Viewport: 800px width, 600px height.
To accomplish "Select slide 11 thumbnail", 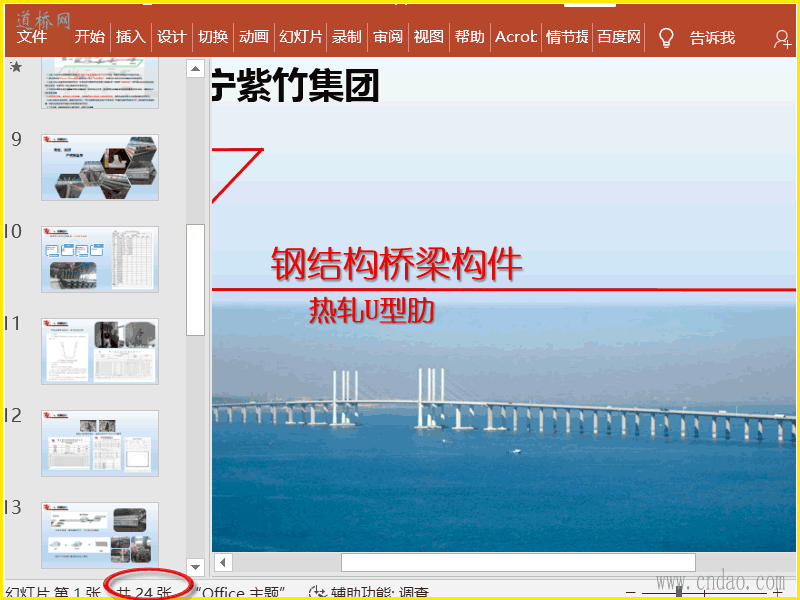I will 100,351.
